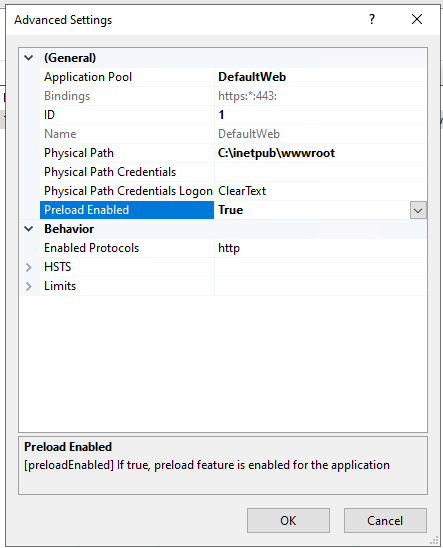The height and width of the screenshot is (548, 443).
Task: Click the Cancel button
Action: (x=385, y=520)
